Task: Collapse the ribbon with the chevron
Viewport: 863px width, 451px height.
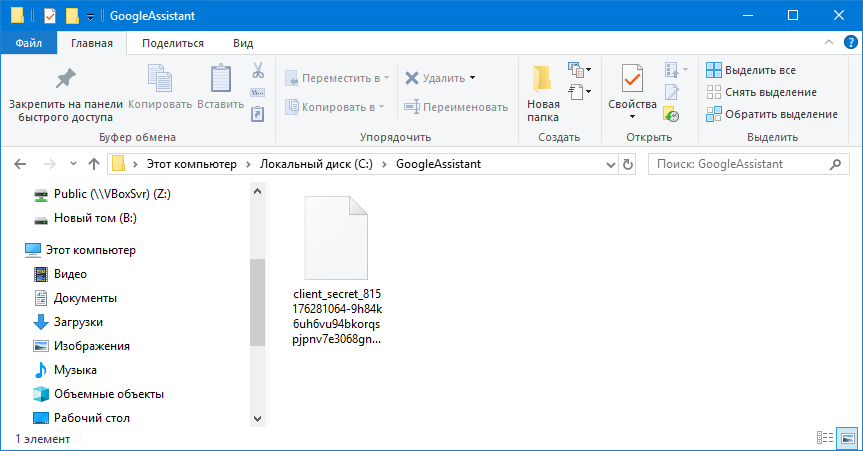Action: 829,42
